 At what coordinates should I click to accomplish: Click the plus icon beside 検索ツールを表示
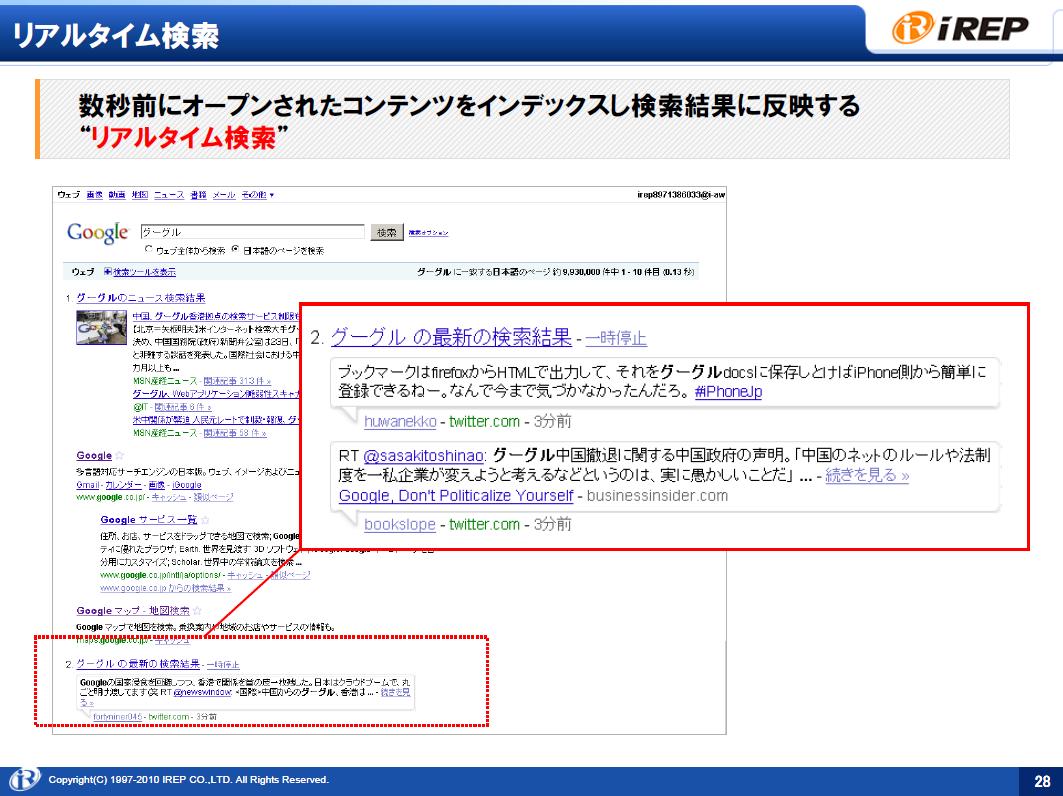[x=108, y=272]
